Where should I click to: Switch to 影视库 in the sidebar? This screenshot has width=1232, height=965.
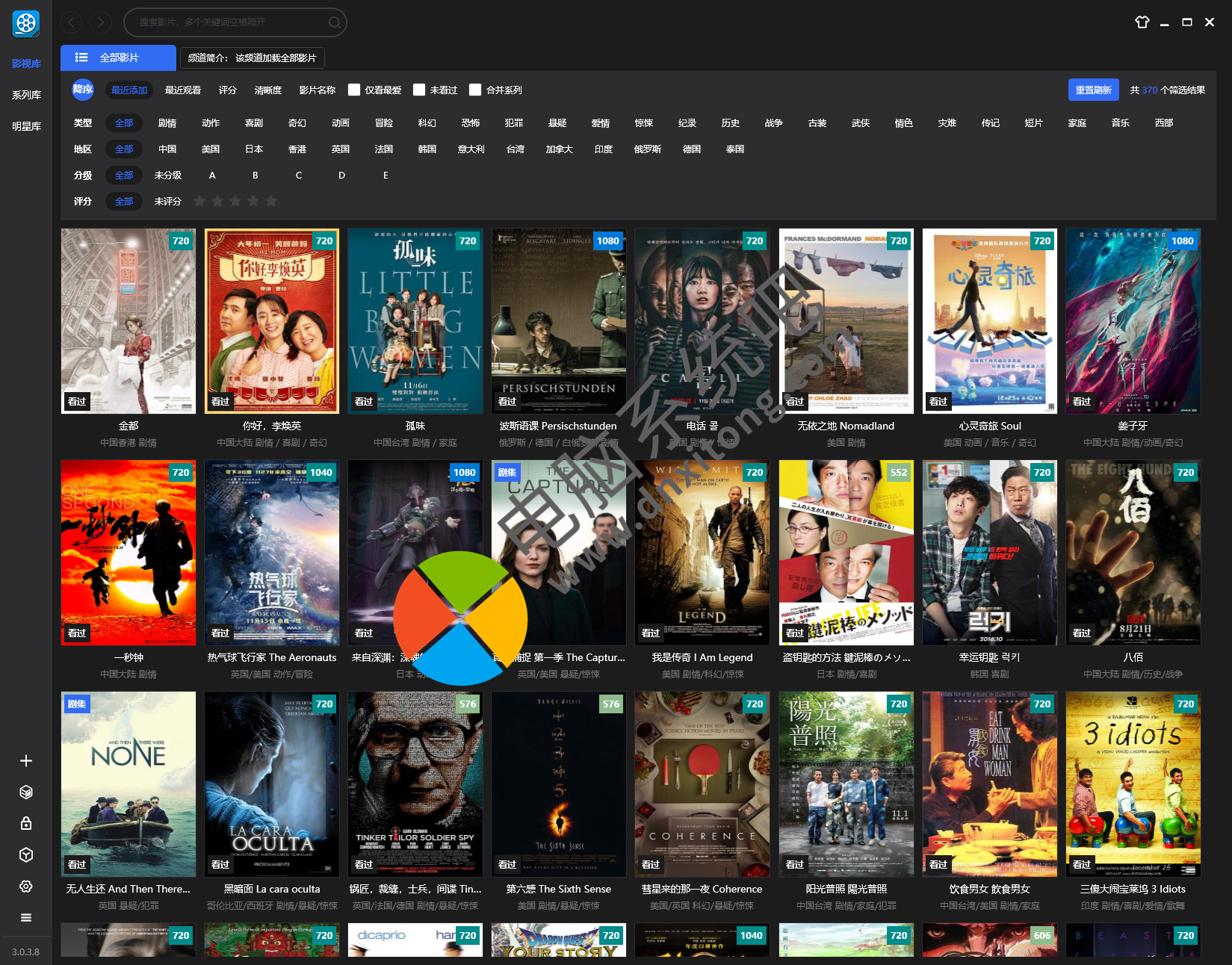point(26,63)
